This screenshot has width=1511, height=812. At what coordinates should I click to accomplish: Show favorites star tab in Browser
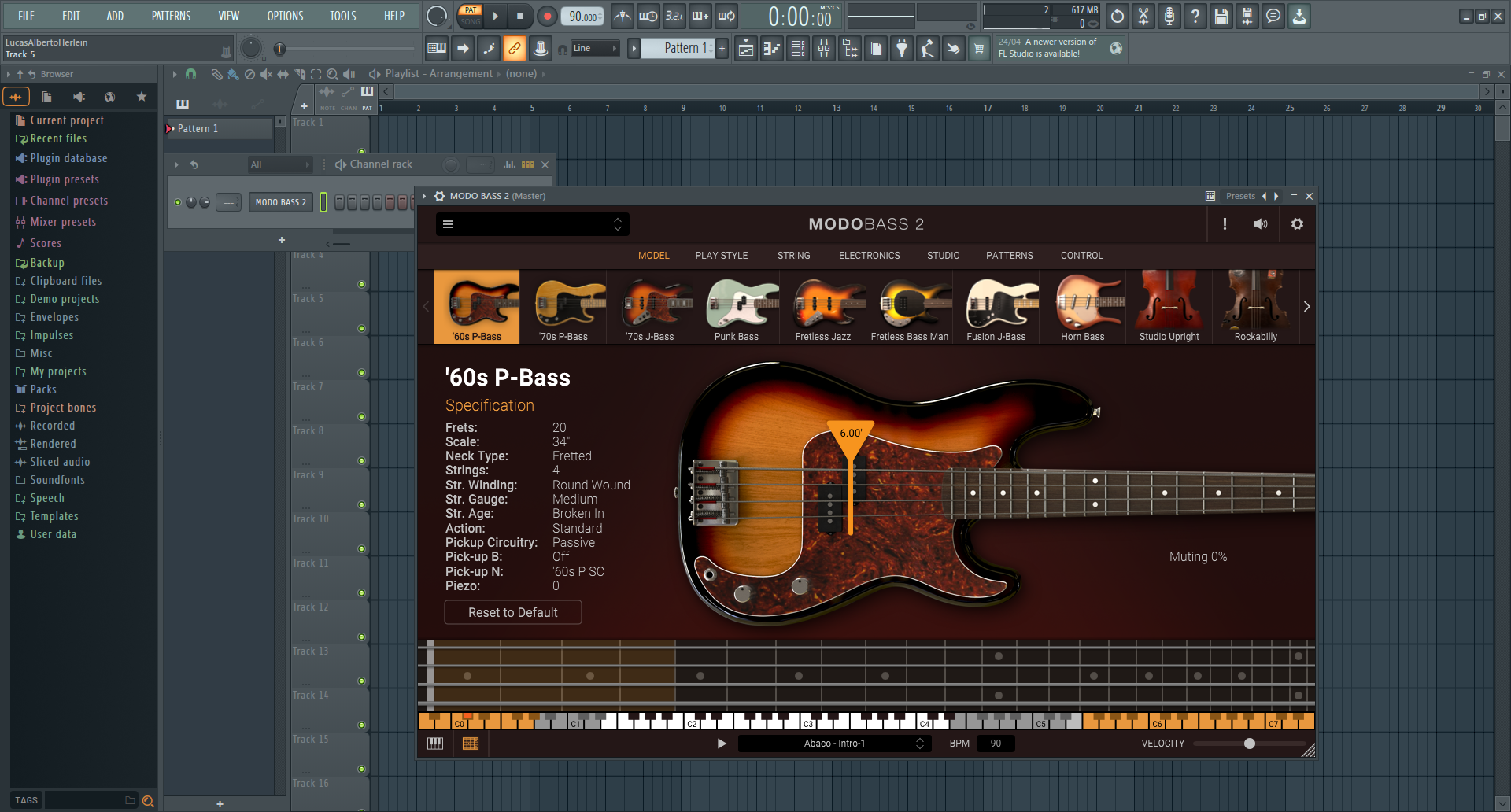tap(141, 97)
